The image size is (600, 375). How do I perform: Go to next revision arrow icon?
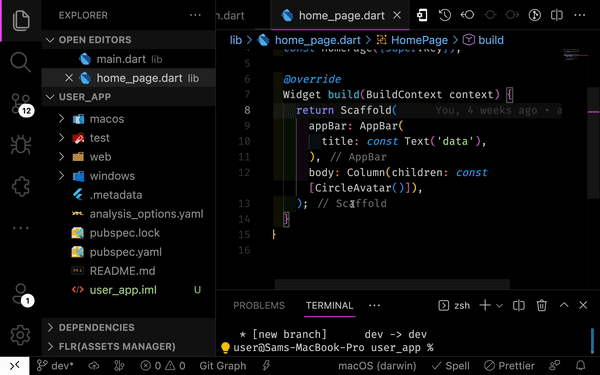tap(512, 15)
